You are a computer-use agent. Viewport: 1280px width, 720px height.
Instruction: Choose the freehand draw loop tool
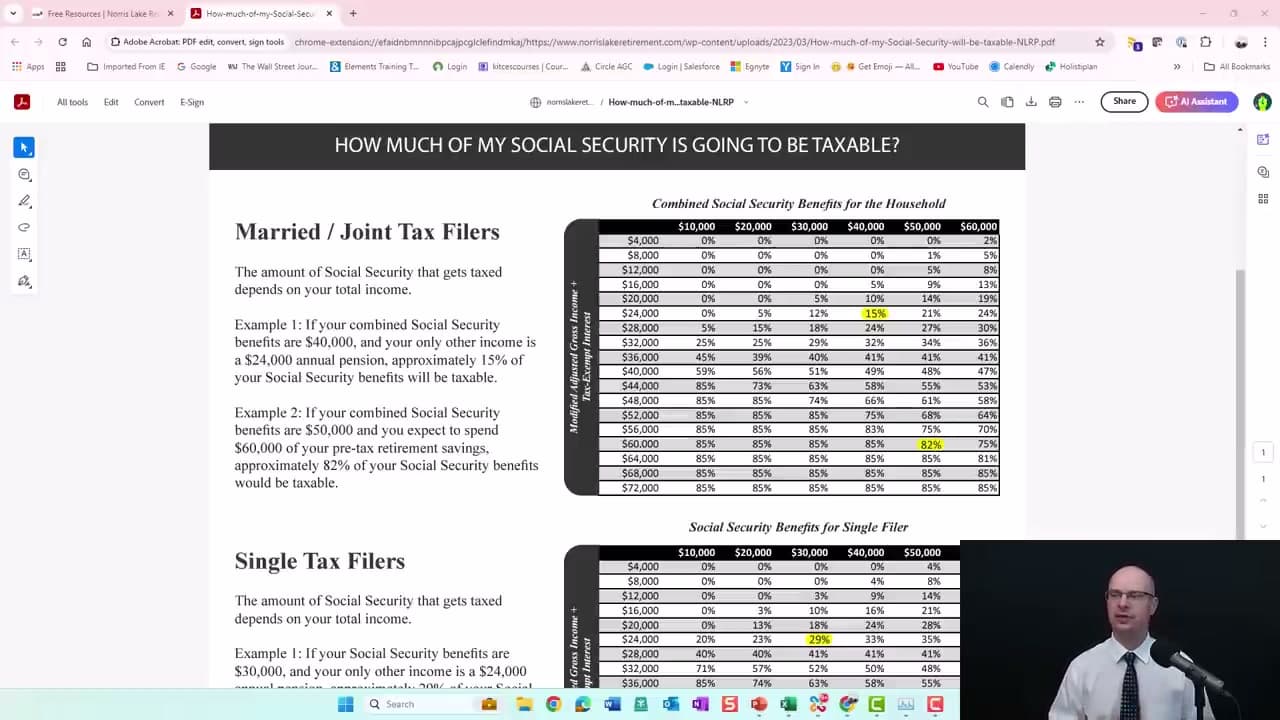pos(24,227)
